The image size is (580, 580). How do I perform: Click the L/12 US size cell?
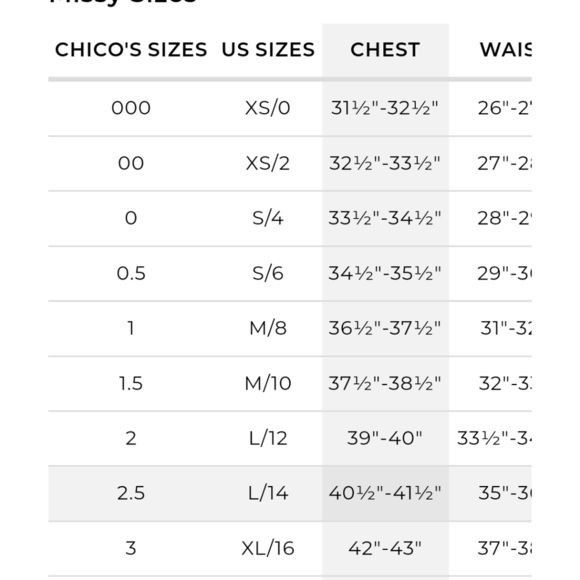tap(268, 438)
